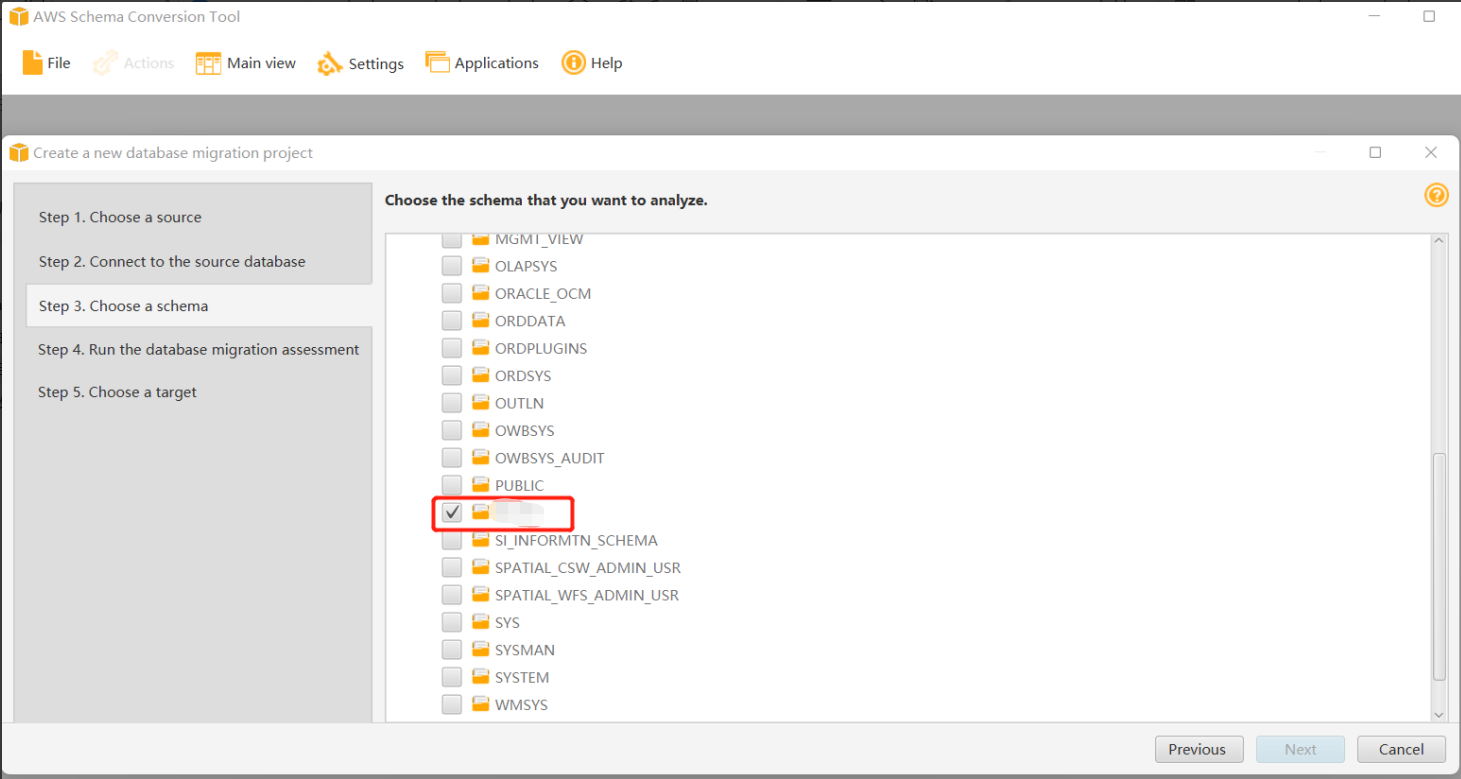This screenshot has width=1461, height=779.
Task: Click the ORDPLUGINS folder icon
Action: [x=481, y=347]
